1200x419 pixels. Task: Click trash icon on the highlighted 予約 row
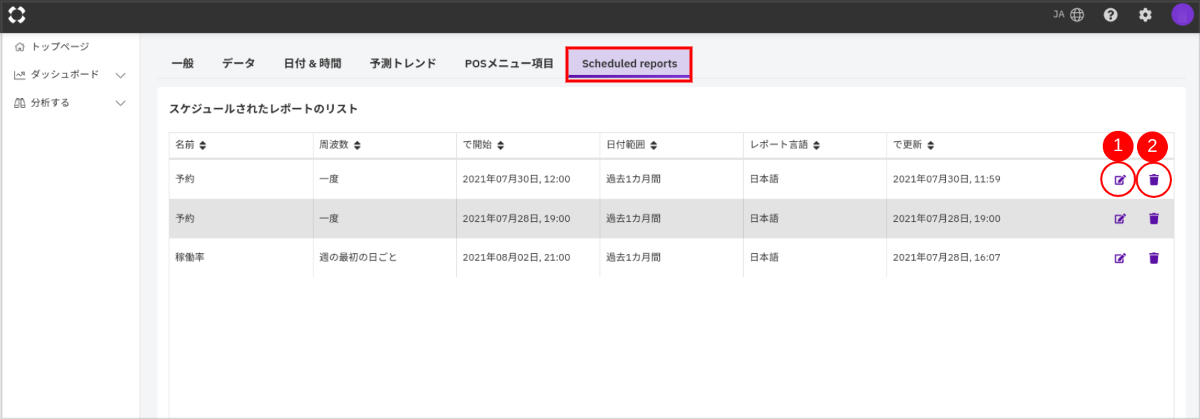tap(1154, 219)
